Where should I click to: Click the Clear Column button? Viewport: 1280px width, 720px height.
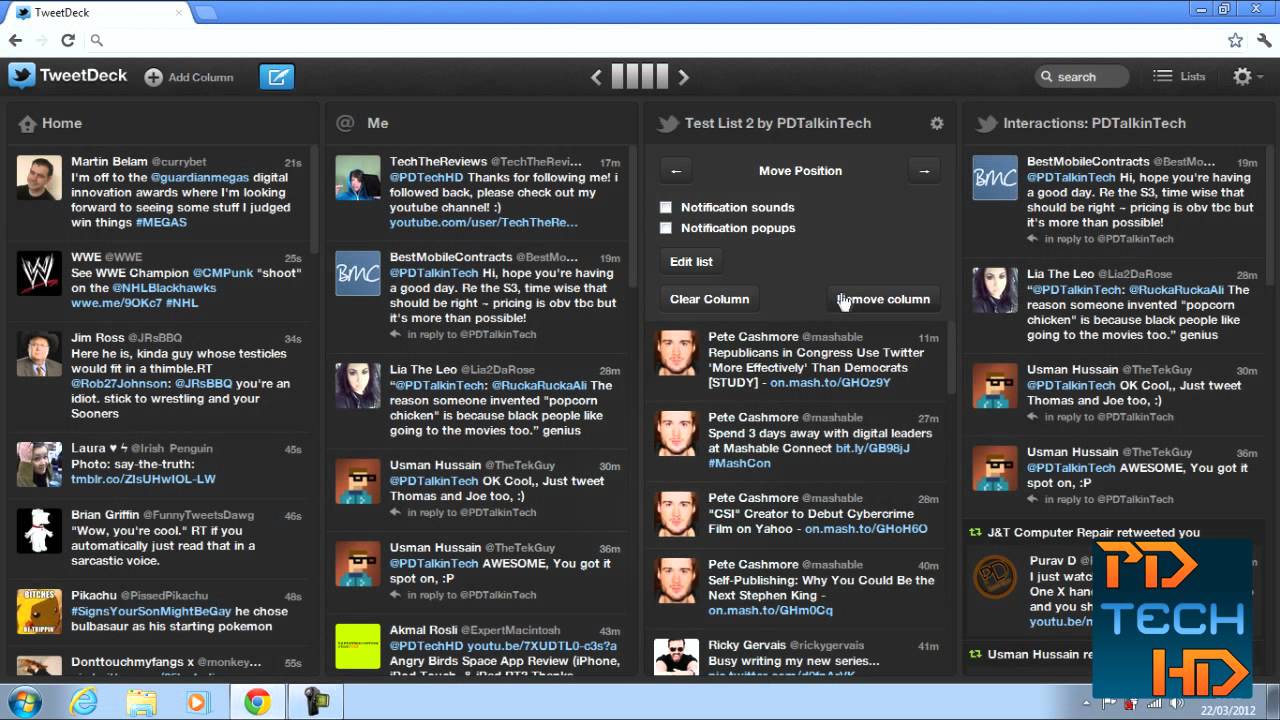click(709, 299)
